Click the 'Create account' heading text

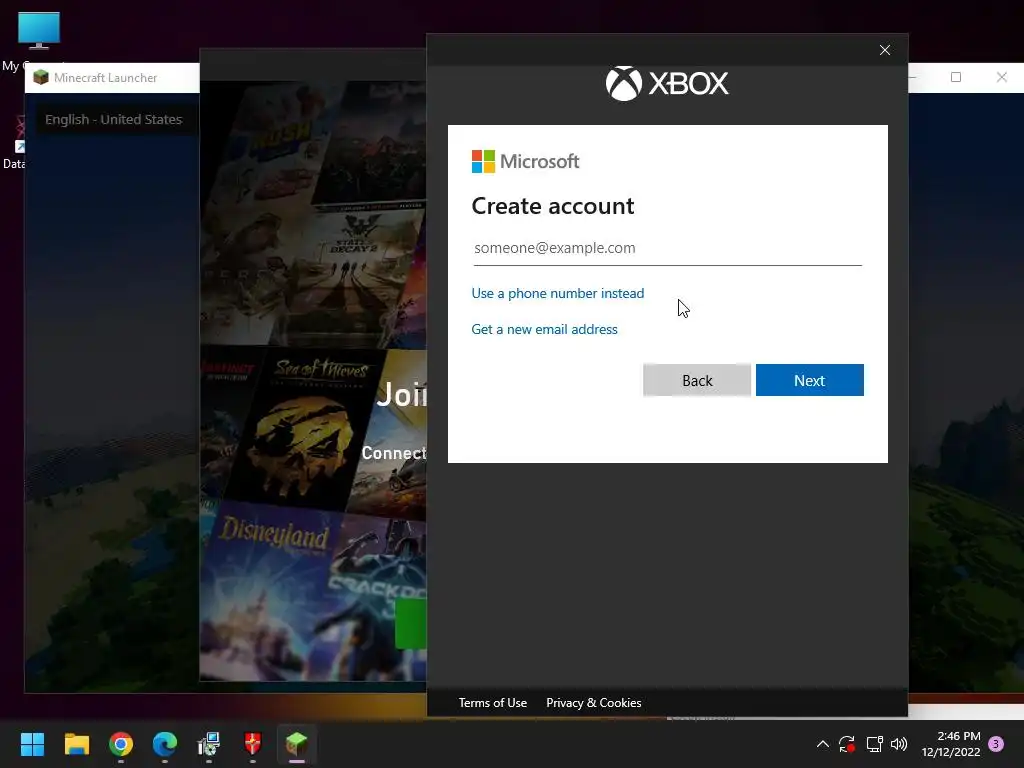(552, 206)
